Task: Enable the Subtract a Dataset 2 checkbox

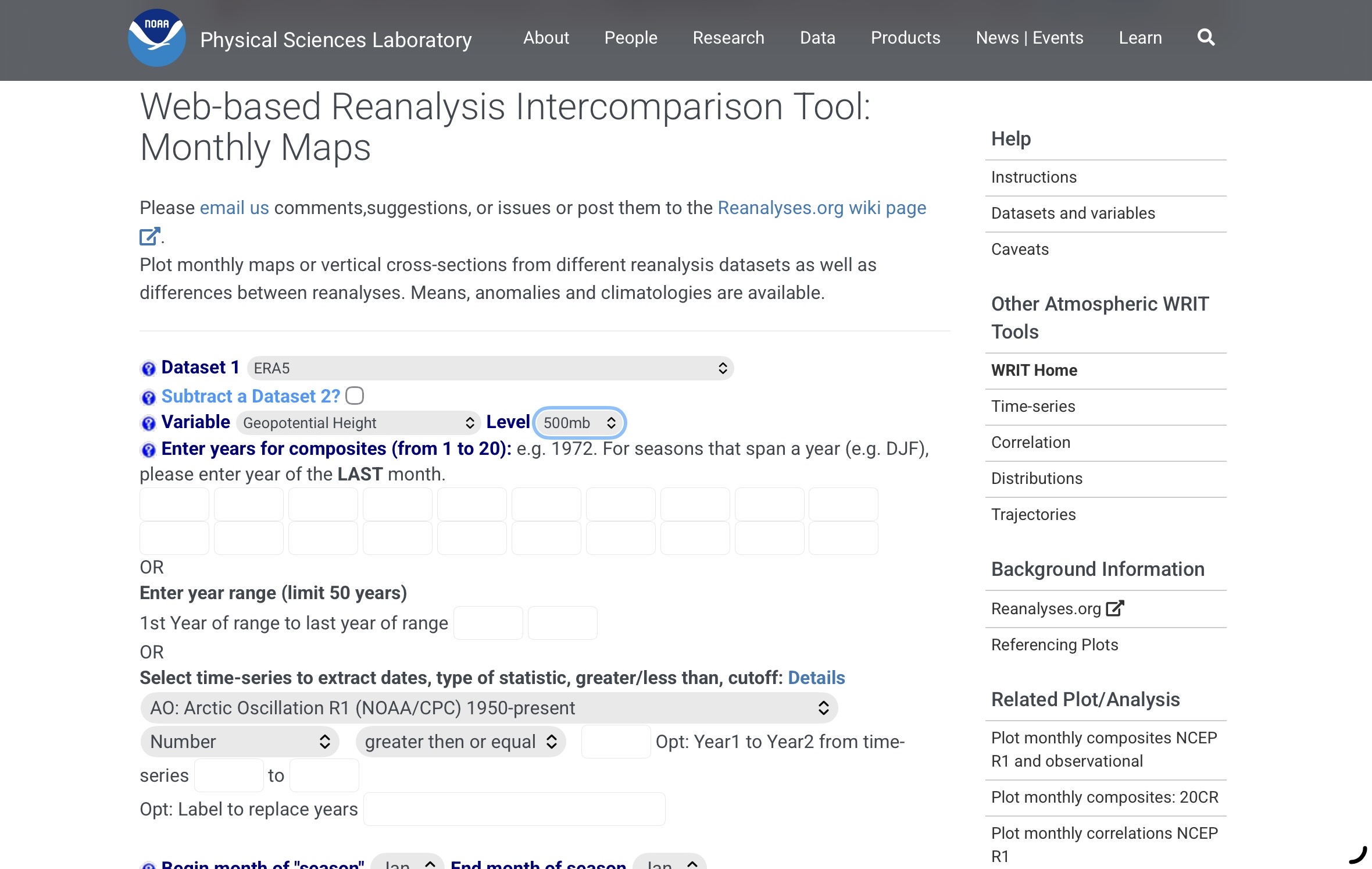Action: (355, 396)
